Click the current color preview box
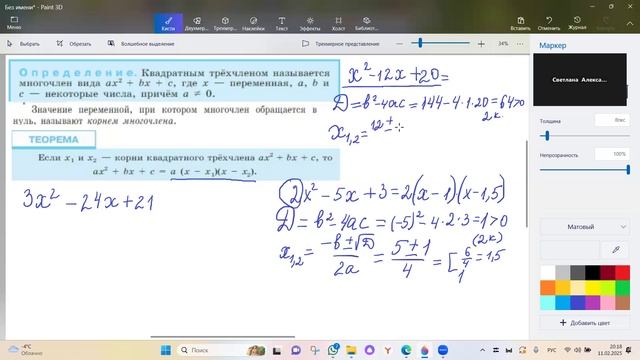Viewport: 640px width, 360px height. [x=569, y=249]
